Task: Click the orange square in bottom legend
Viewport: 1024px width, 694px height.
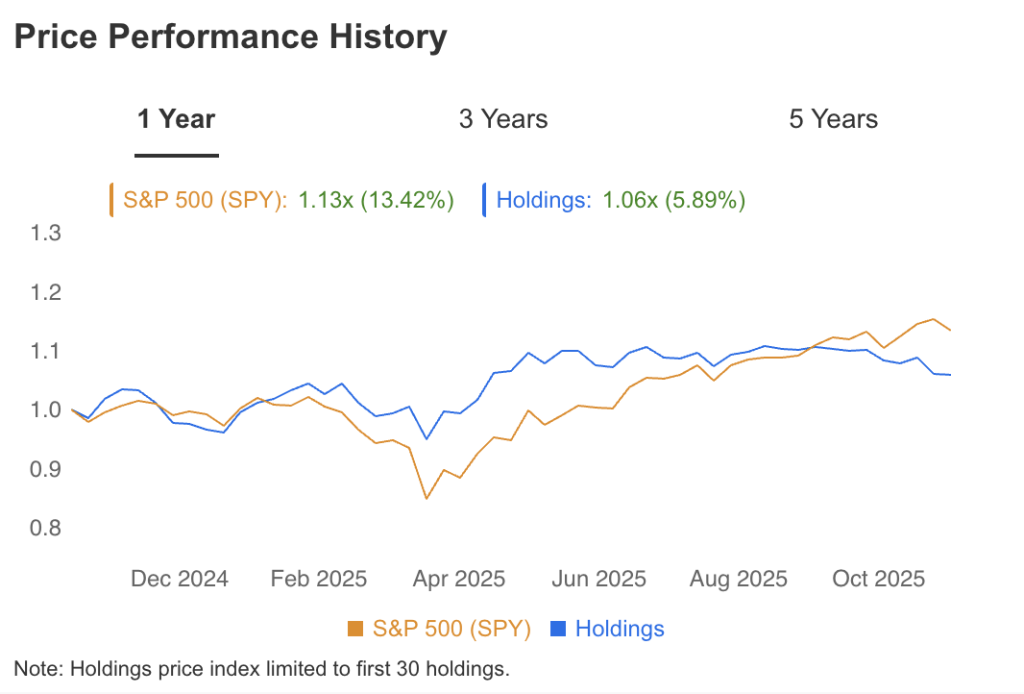Action: [x=353, y=629]
